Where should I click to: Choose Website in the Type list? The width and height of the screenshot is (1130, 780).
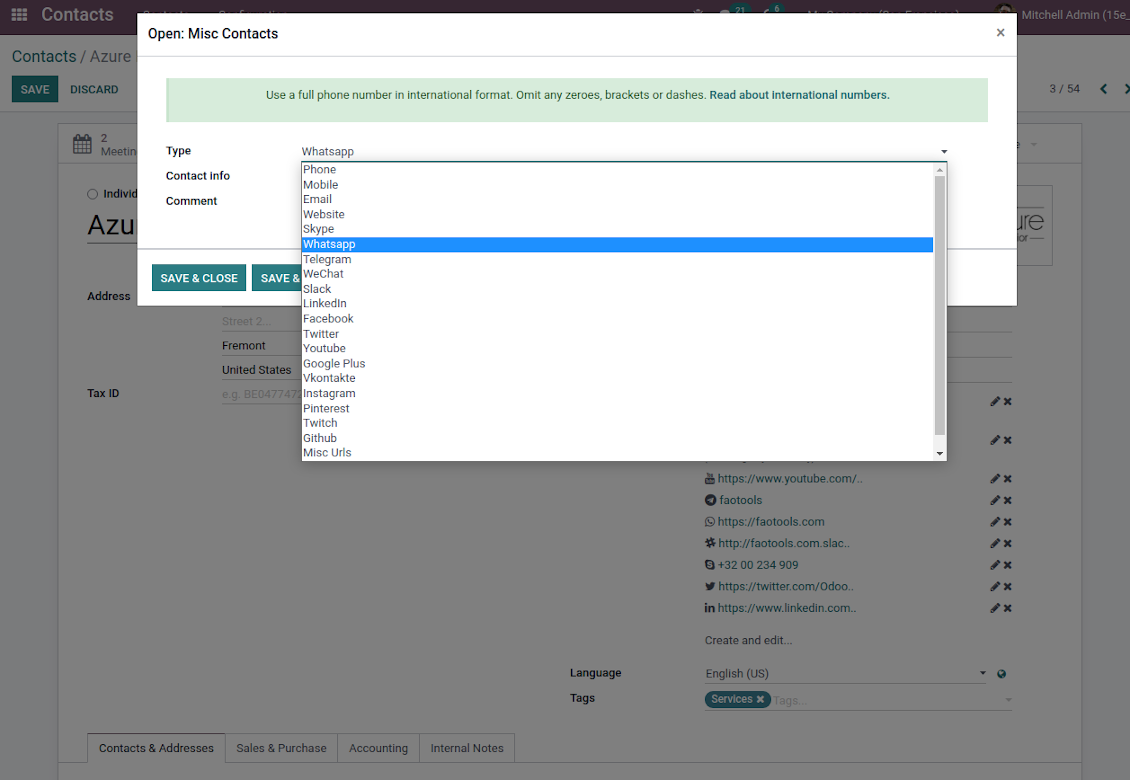coord(618,214)
